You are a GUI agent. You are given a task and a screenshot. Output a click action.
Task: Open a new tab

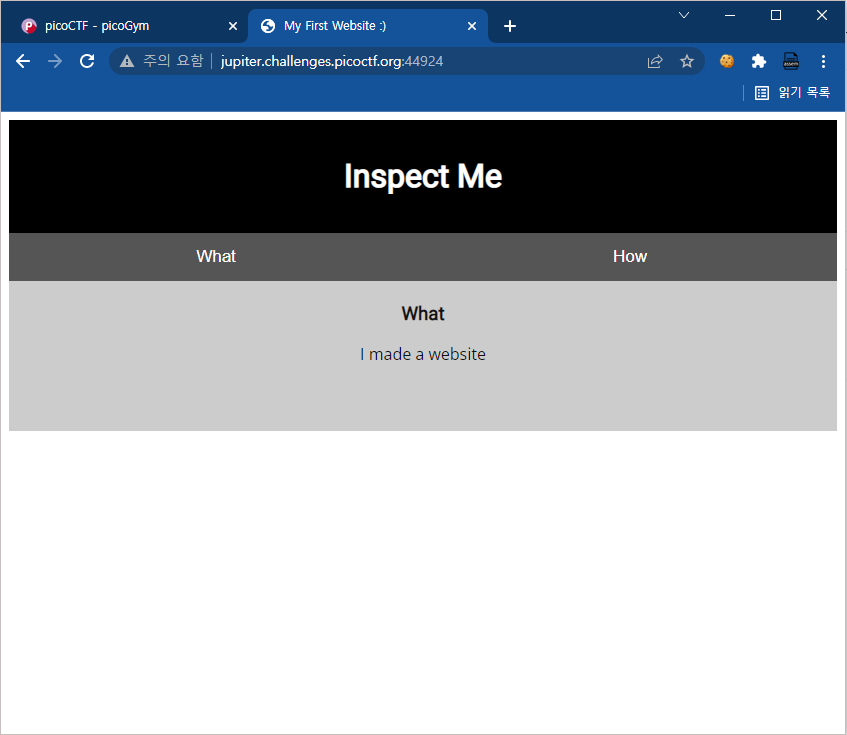pos(509,26)
